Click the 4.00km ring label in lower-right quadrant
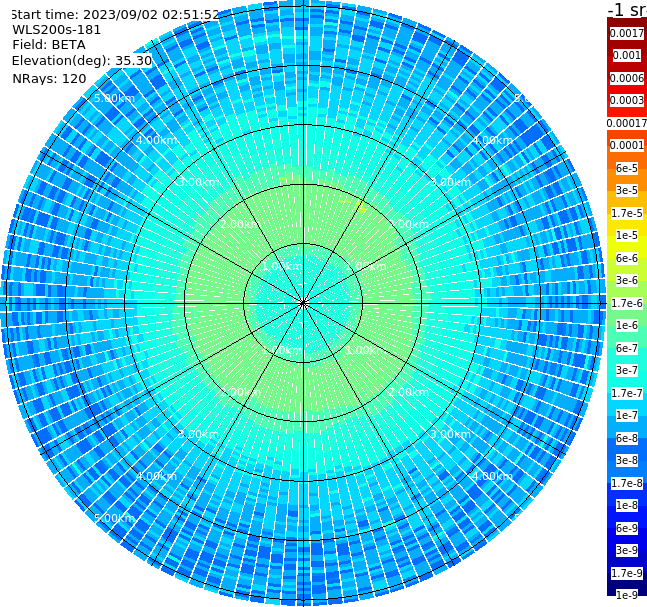Screen dimensions: 647x607 [492, 476]
